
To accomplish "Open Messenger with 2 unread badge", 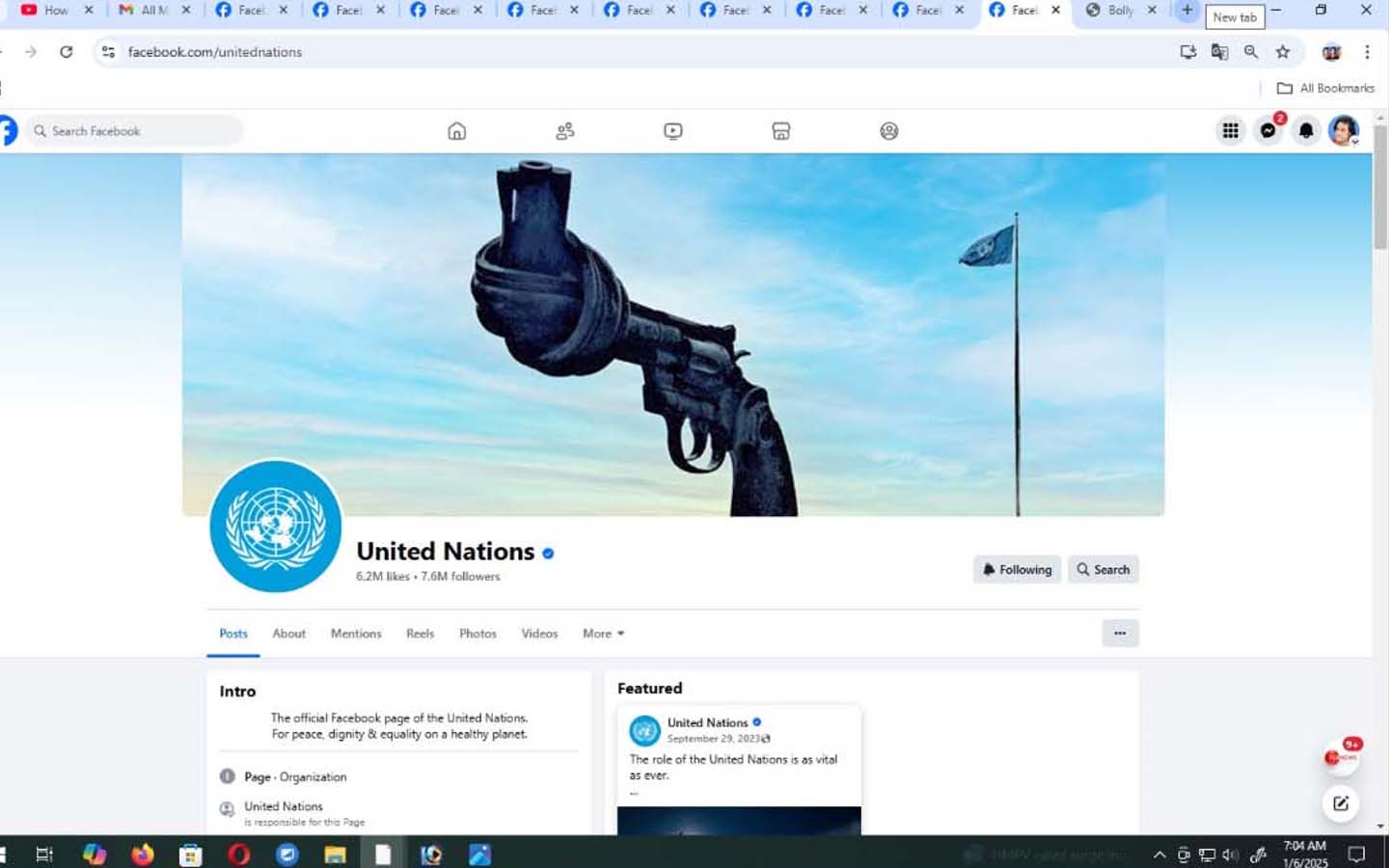I will (1268, 130).
